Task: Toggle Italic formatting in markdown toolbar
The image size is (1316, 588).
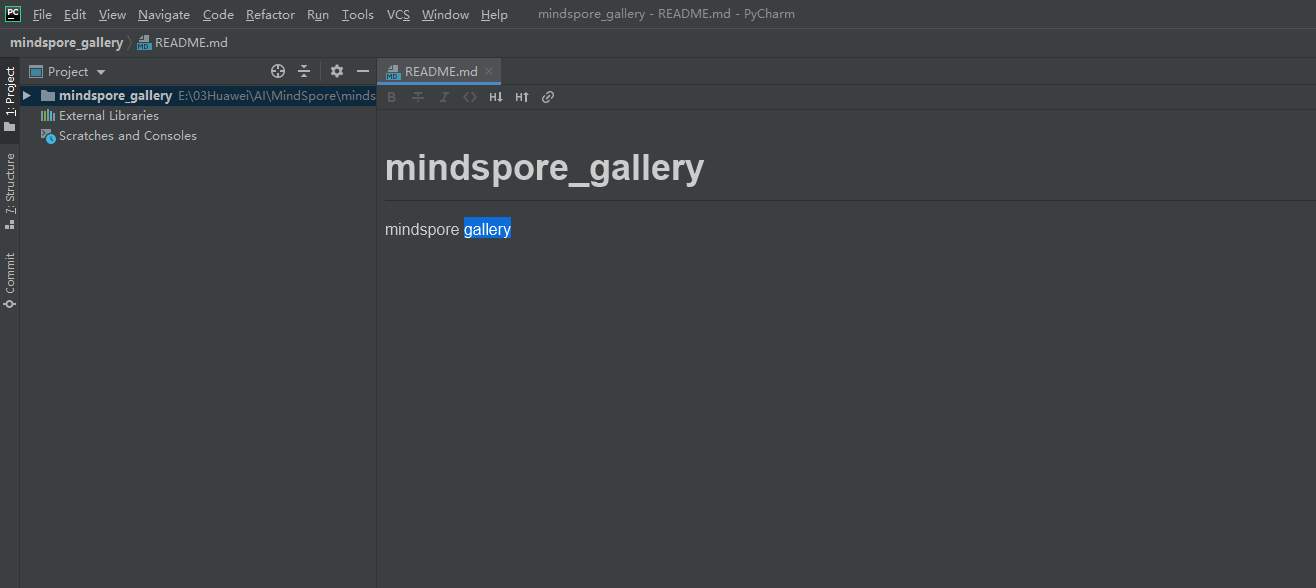Action: (444, 97)
